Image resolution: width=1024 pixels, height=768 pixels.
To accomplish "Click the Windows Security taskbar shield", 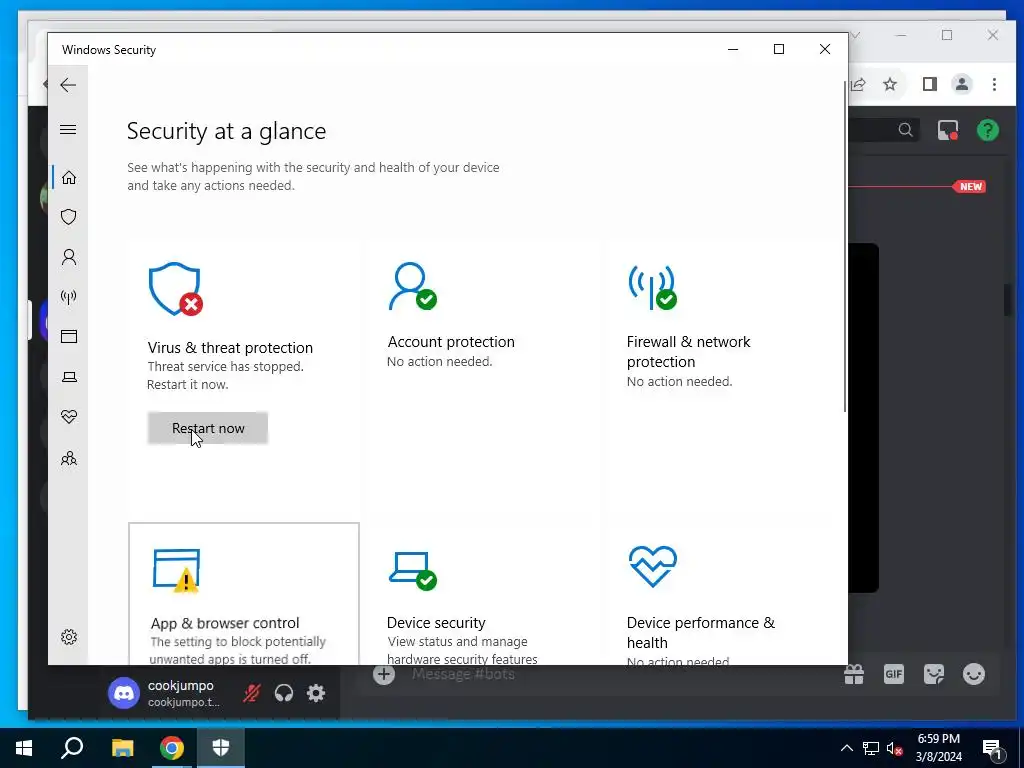I will point(221,748).
